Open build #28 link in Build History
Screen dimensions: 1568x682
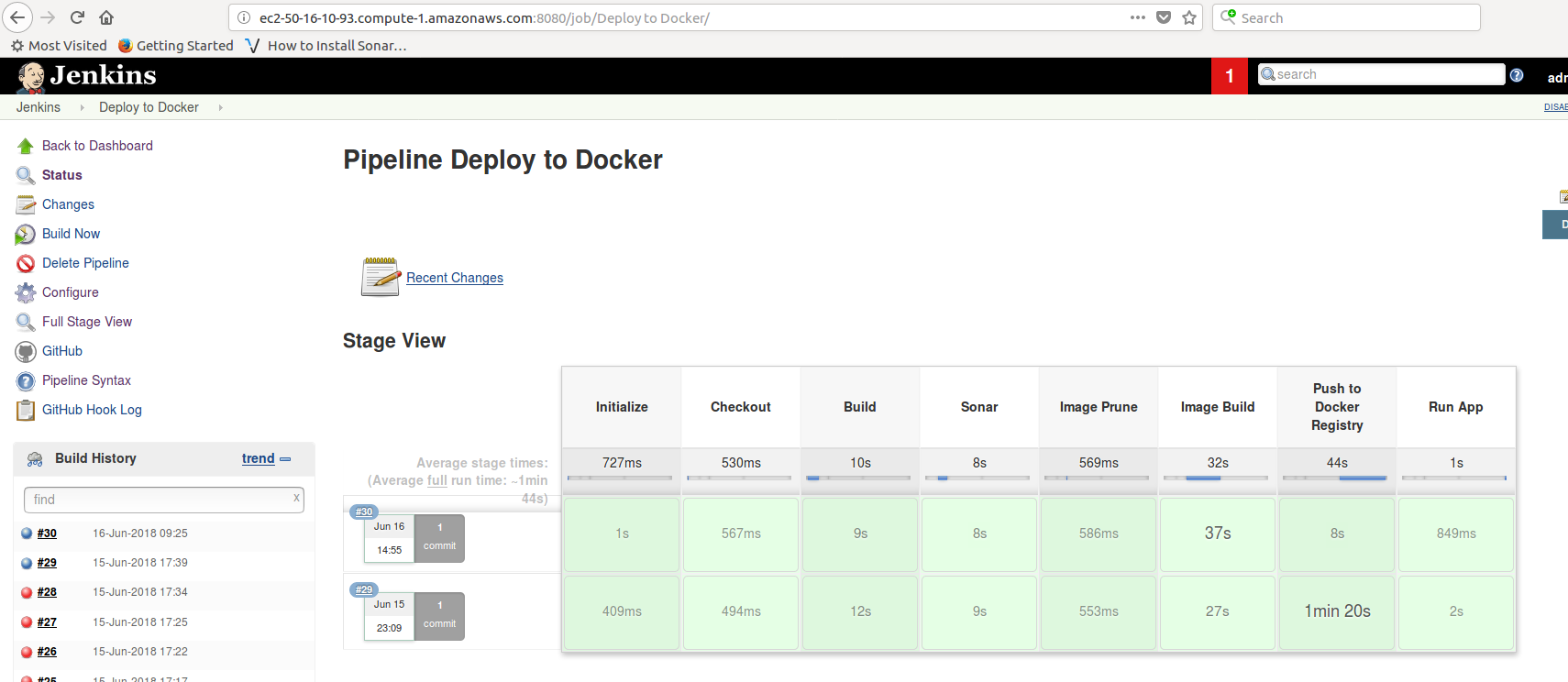(47, 592)
